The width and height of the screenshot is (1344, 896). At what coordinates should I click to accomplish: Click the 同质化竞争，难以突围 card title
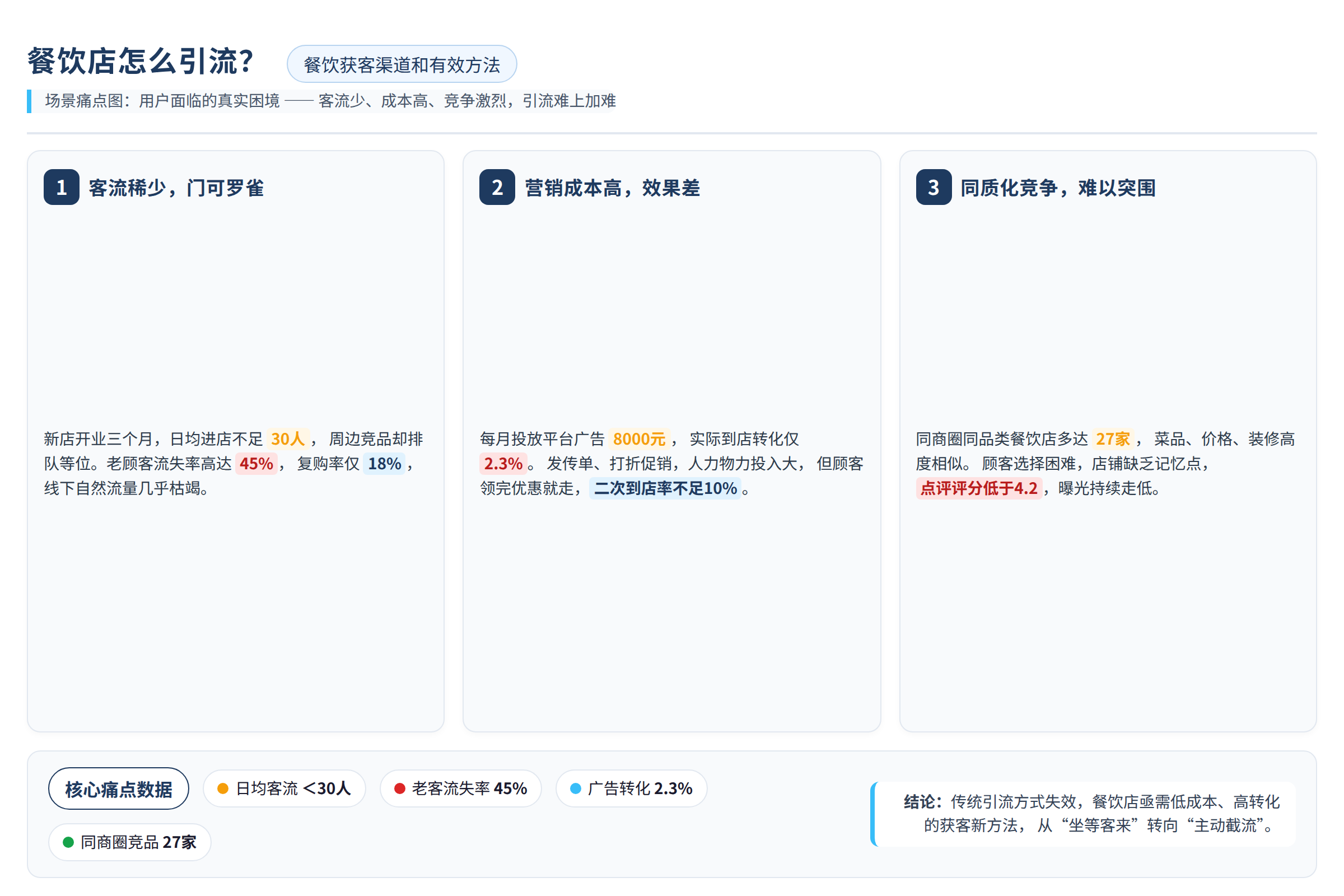pos(1058,188)
